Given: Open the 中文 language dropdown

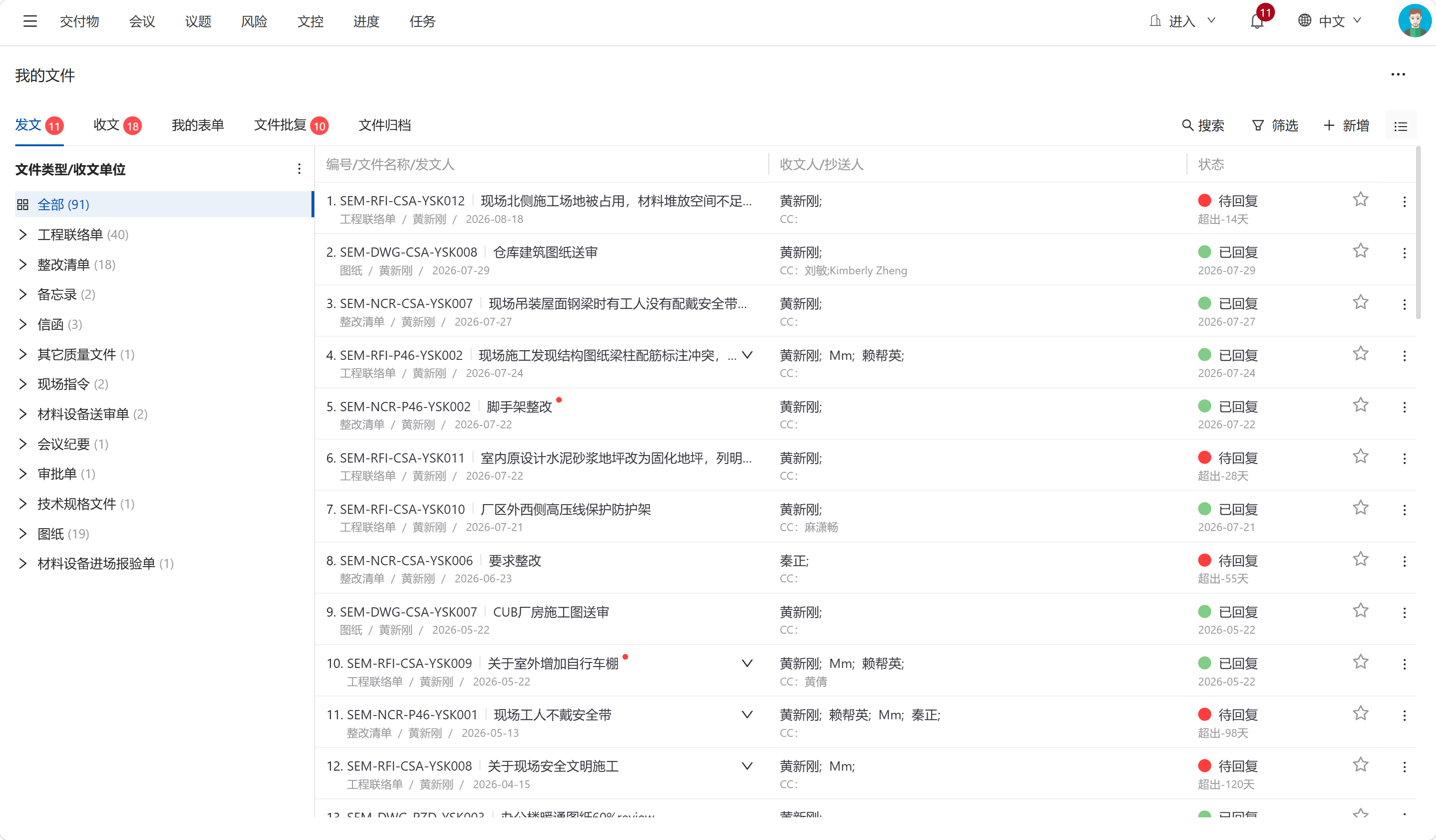Looking at the screenshot, I should coord(1330,21).
